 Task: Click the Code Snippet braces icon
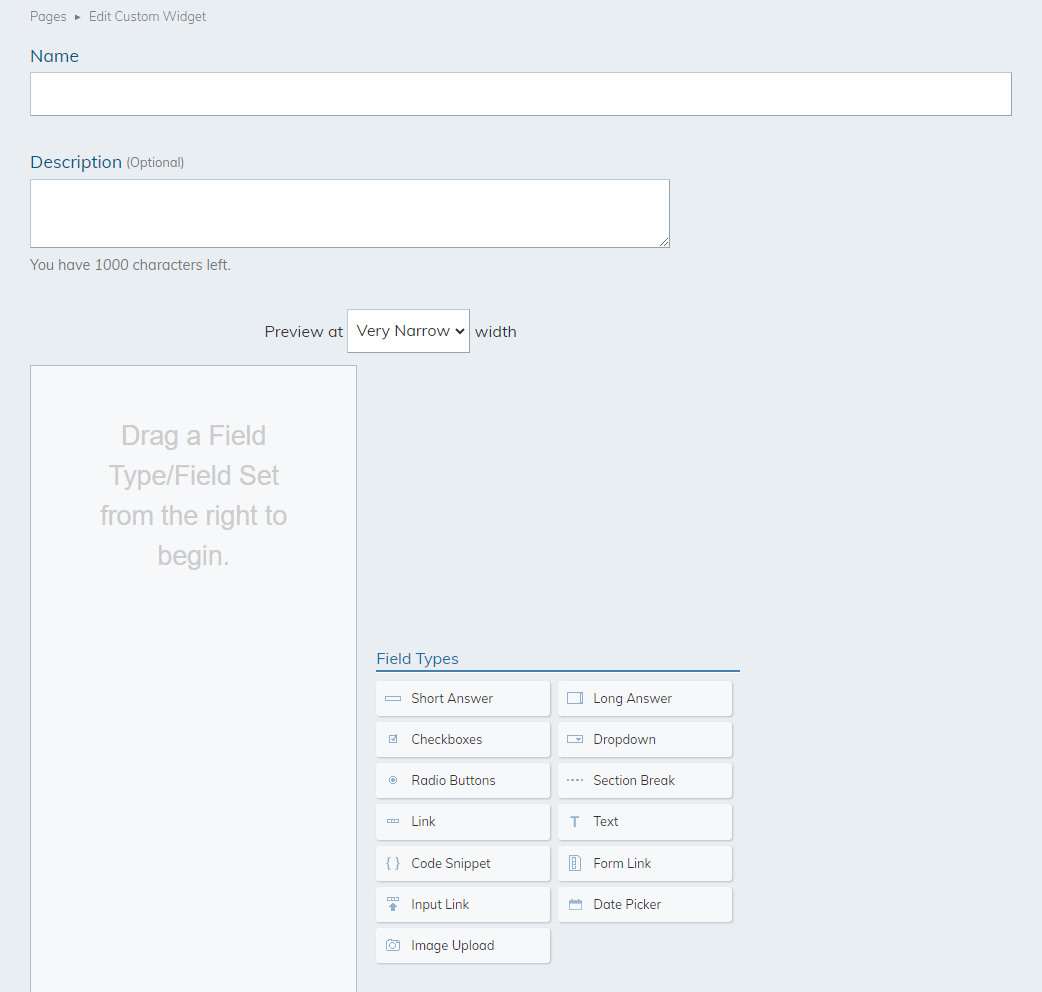click(x=393, y=863)
